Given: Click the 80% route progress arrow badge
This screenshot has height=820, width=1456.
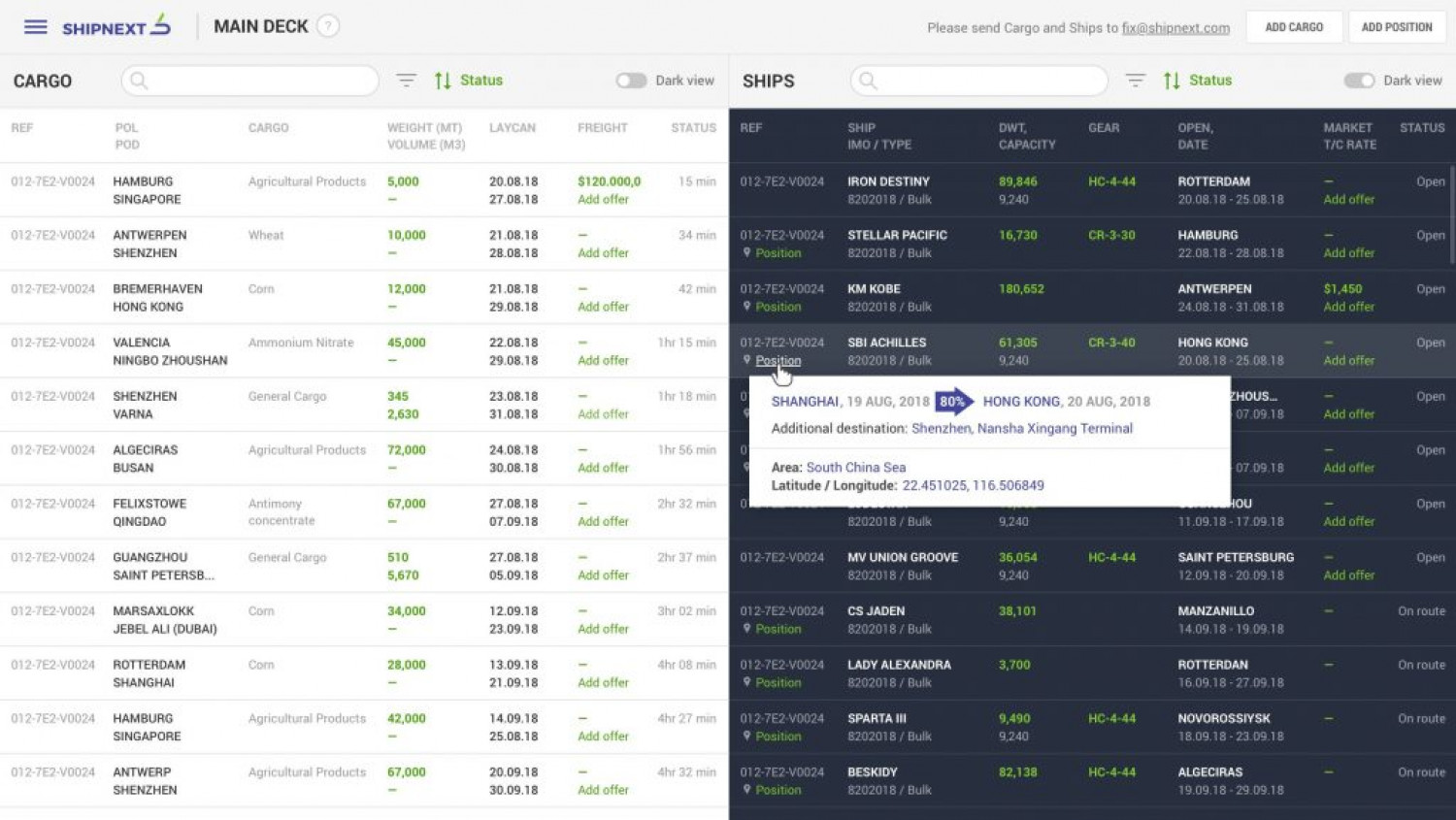Looking at the screenshot, I should point(953,402).
